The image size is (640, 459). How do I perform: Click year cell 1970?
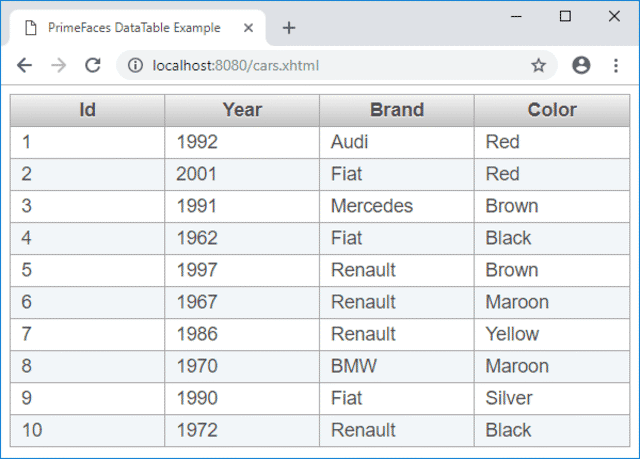point(242,366)
